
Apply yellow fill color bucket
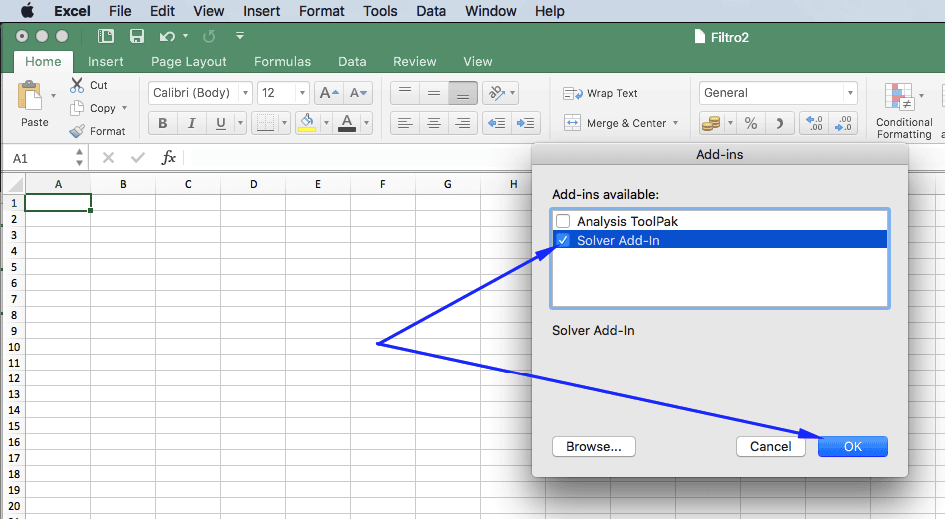pos(307,123)
